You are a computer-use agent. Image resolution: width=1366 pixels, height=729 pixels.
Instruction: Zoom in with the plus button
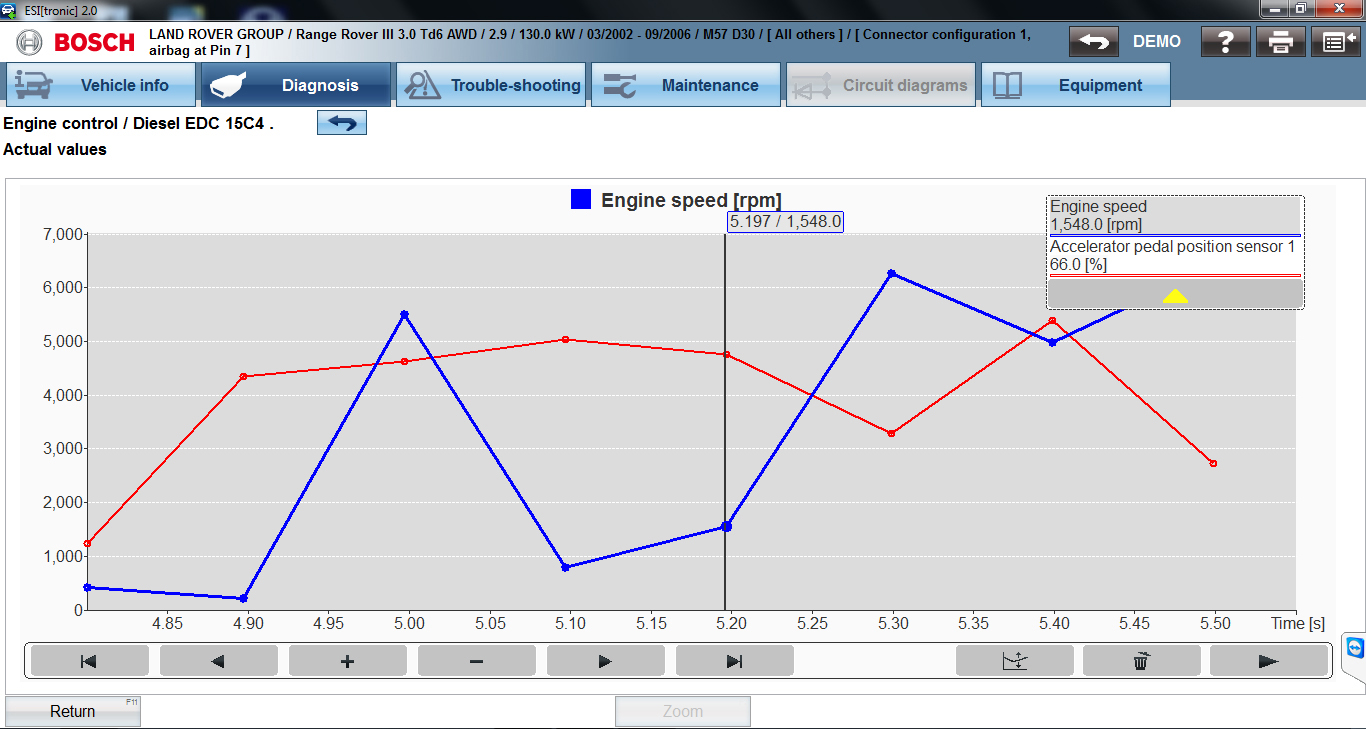coord(347,661)
